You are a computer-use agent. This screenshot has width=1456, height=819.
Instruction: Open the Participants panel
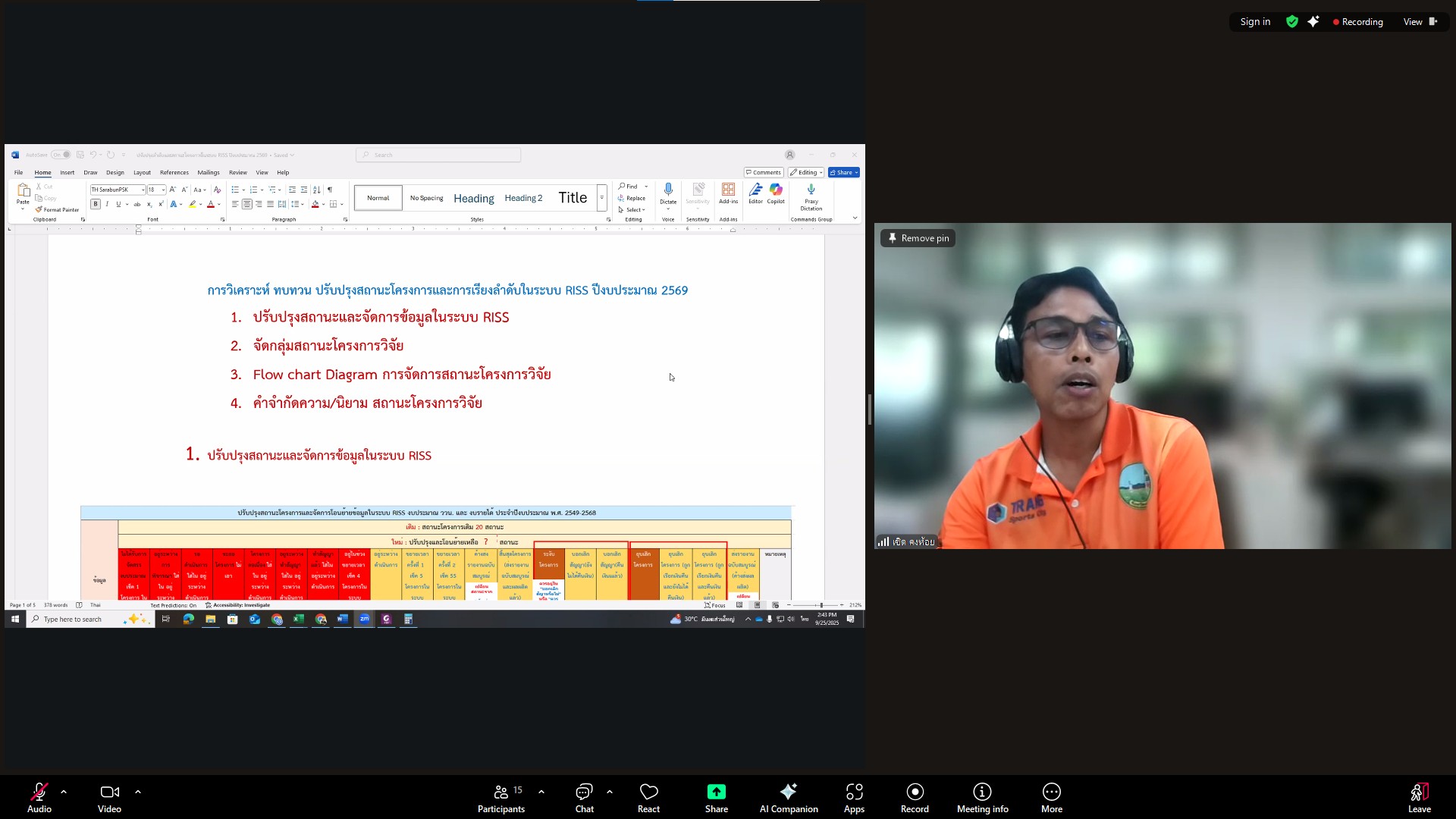[500, 798]
